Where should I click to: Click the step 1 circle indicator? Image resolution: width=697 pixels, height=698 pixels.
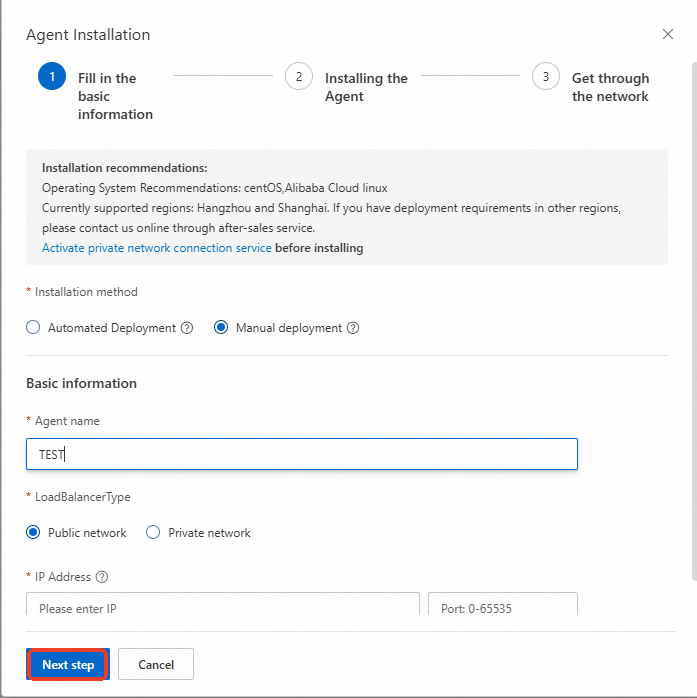click(x=51, y=77)
